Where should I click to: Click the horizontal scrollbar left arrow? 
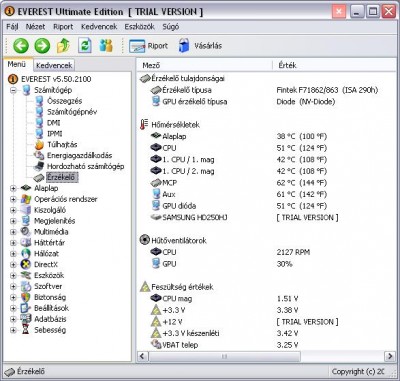(x=143, y=356)
